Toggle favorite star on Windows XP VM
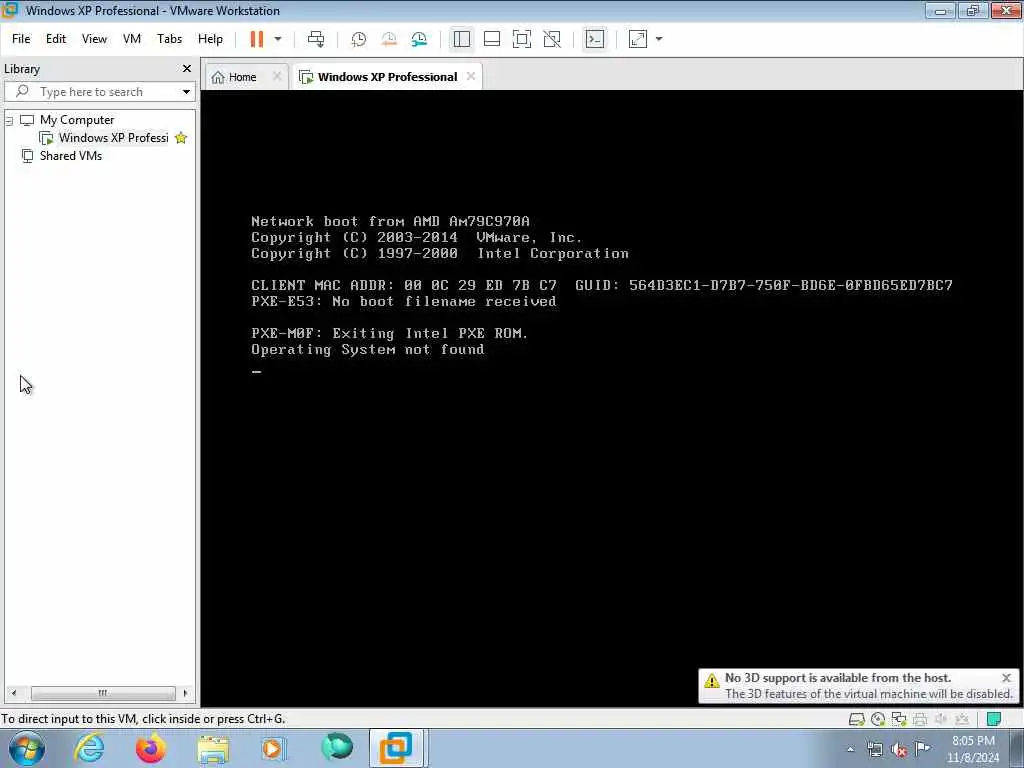Screen dimensions: 1024x768 [x=181, y=138]
